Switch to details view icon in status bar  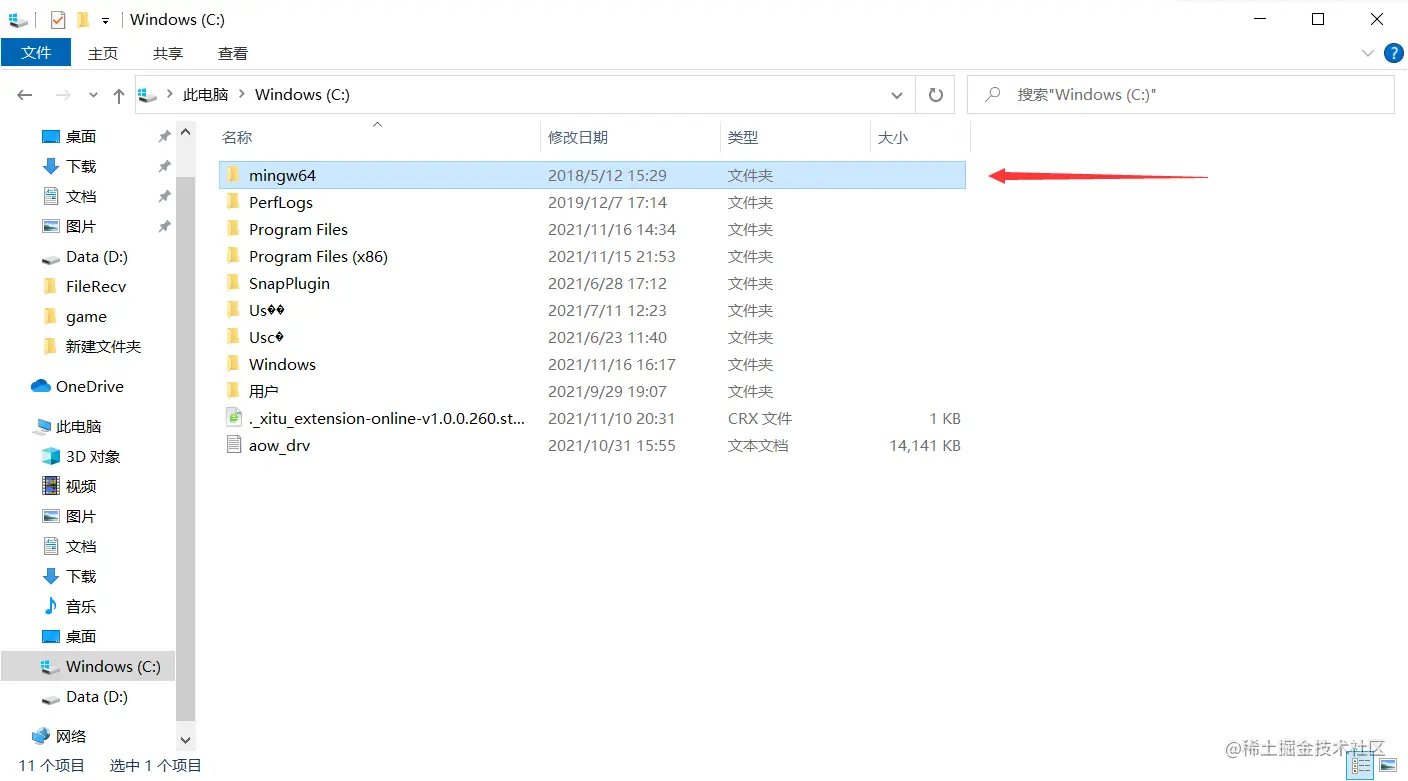point(1361,766)
